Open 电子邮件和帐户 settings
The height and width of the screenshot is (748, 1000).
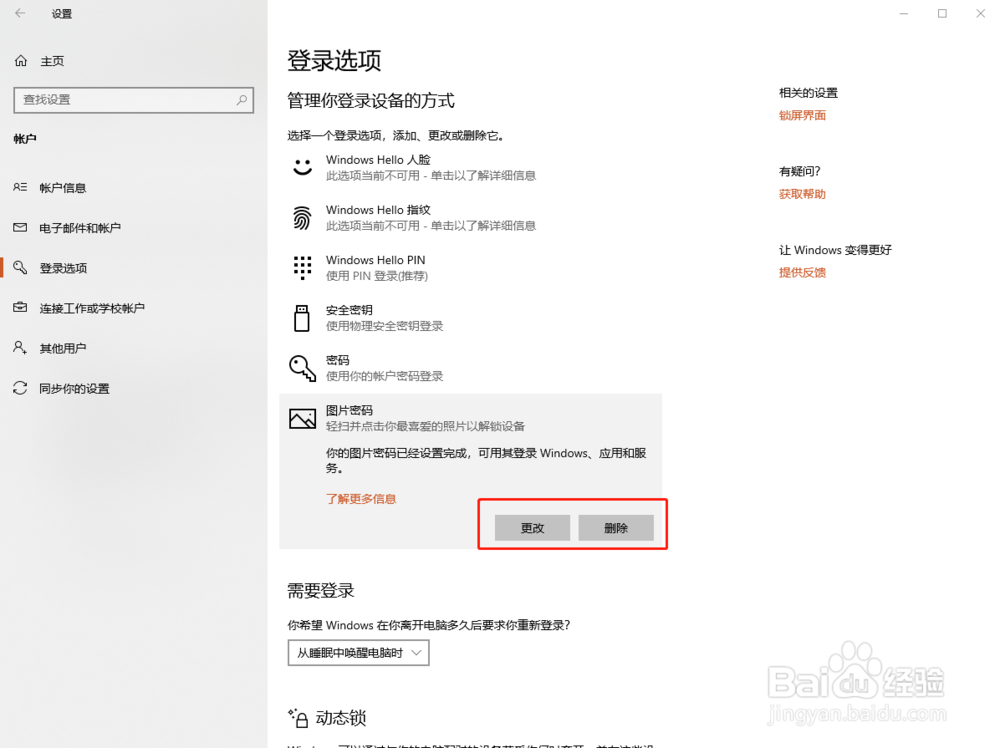pyautogui.click(x=80, y=228)
